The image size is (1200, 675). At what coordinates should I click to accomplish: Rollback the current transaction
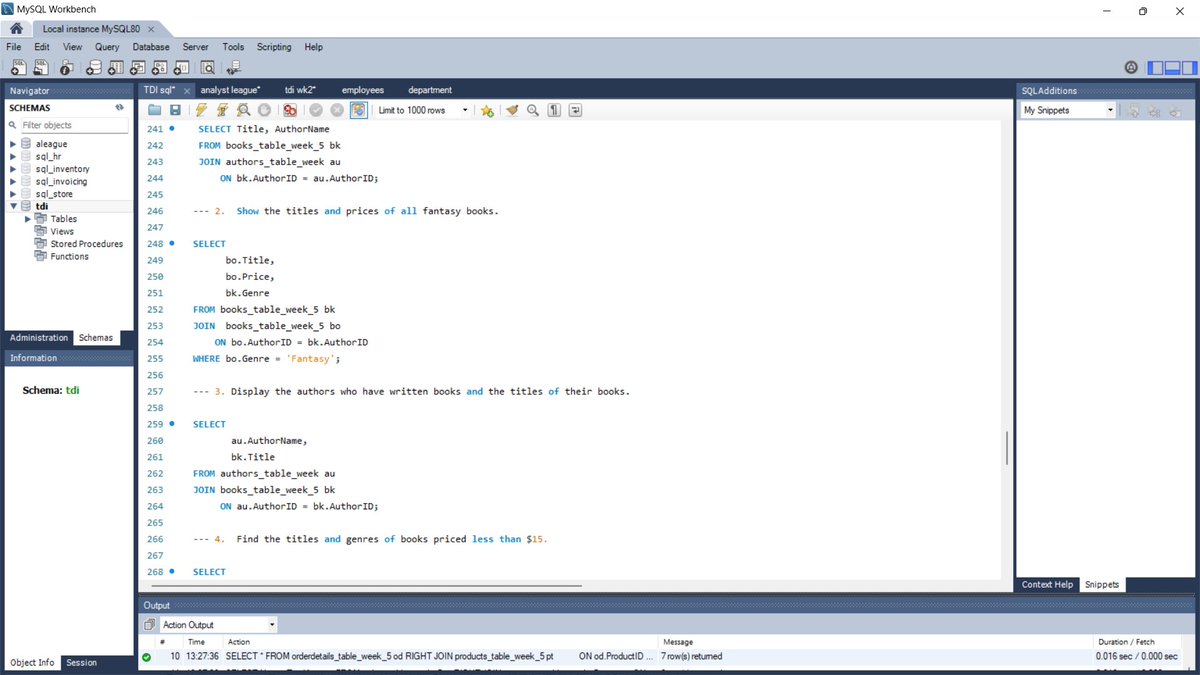pos(337,110)
